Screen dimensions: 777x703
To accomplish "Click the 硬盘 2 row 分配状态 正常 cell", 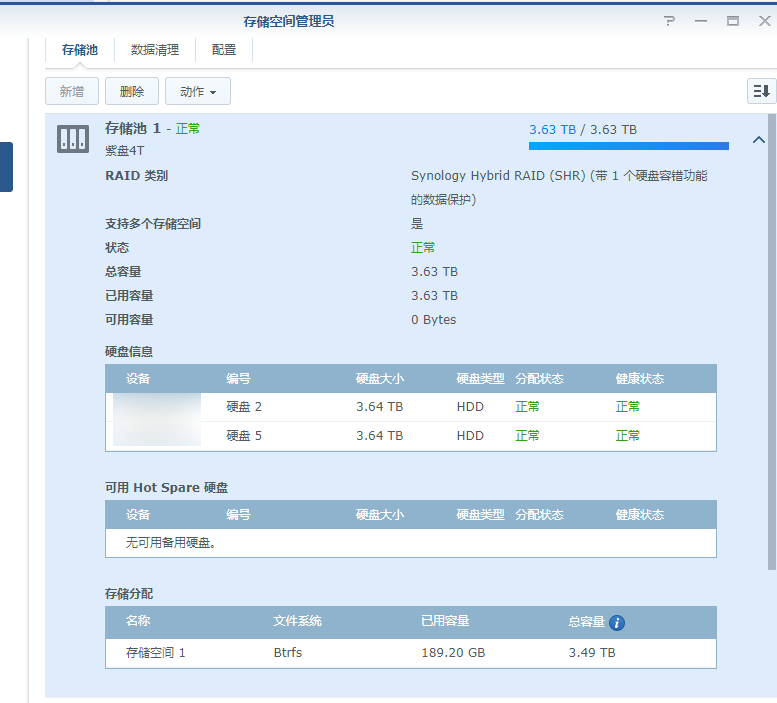I will click(x=527, y=407).
